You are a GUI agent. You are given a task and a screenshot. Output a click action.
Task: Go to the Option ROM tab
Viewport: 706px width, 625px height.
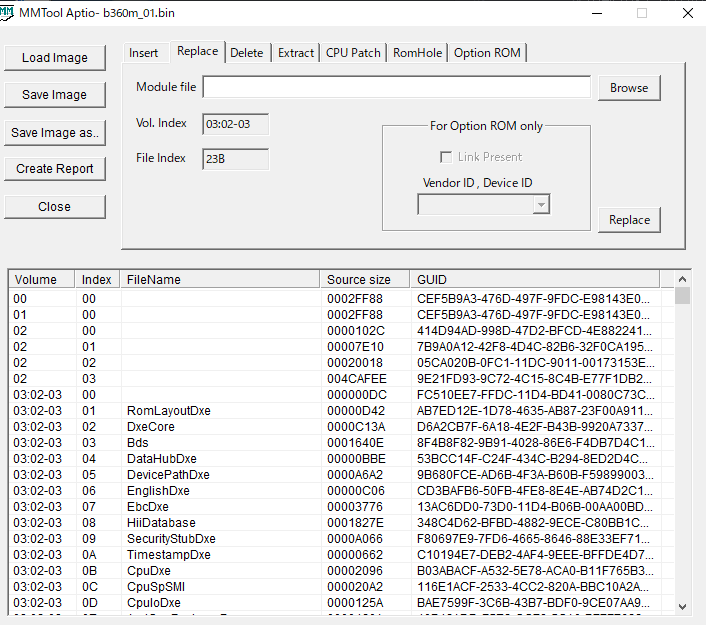pos(487,53)
